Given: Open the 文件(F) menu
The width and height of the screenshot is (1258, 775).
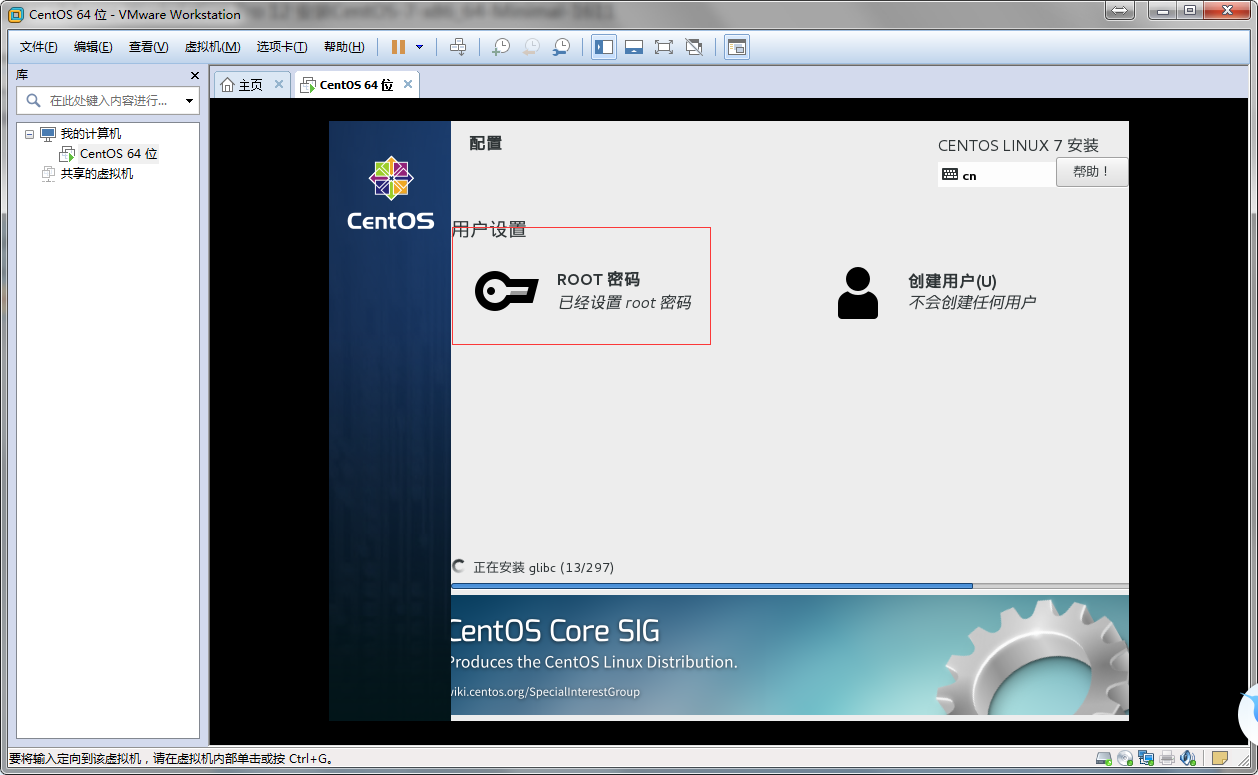Looking at the screenshot, I should tap(39, 47).
